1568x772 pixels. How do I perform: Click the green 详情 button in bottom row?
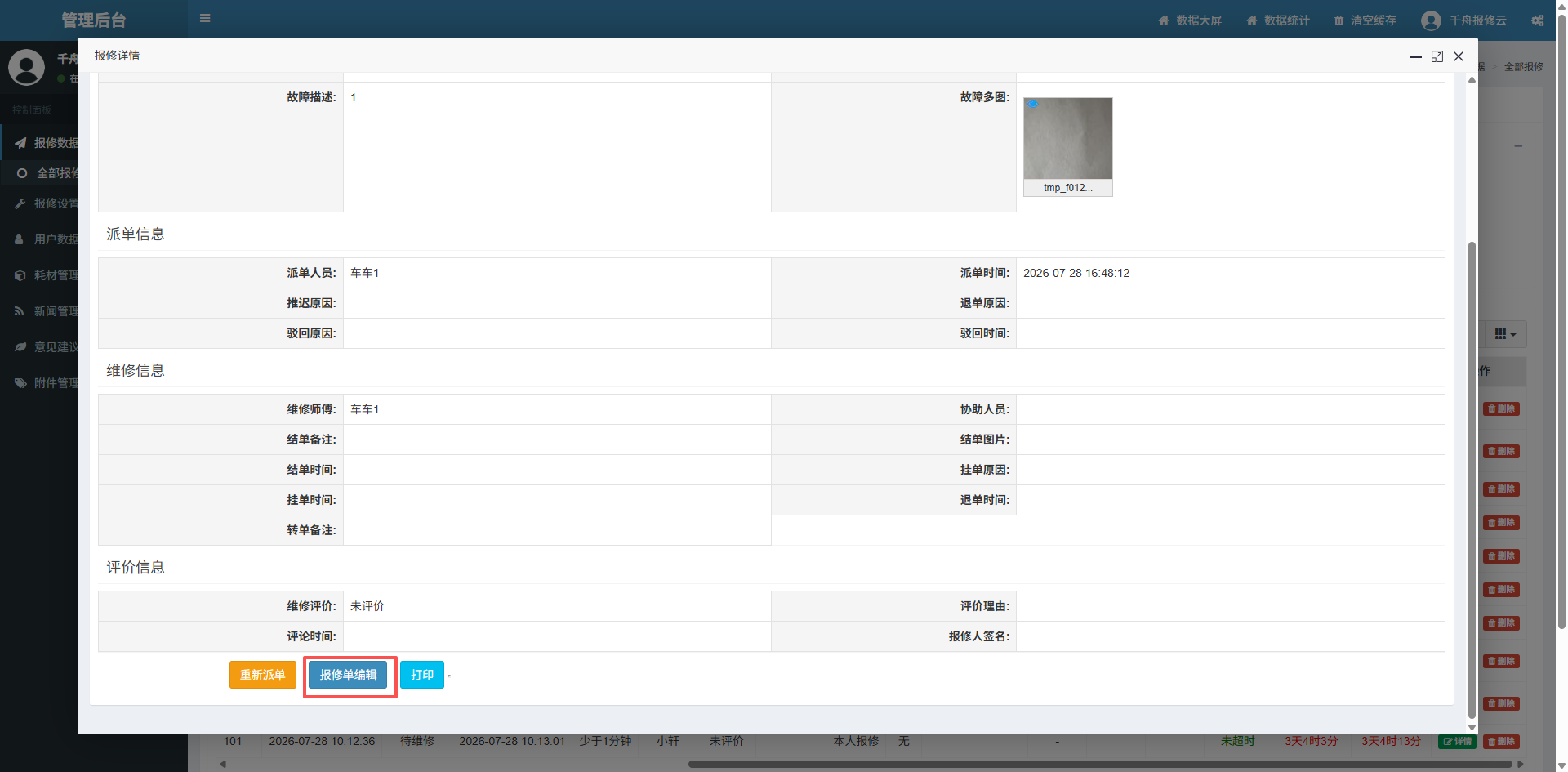click(x=1457, y=742)
